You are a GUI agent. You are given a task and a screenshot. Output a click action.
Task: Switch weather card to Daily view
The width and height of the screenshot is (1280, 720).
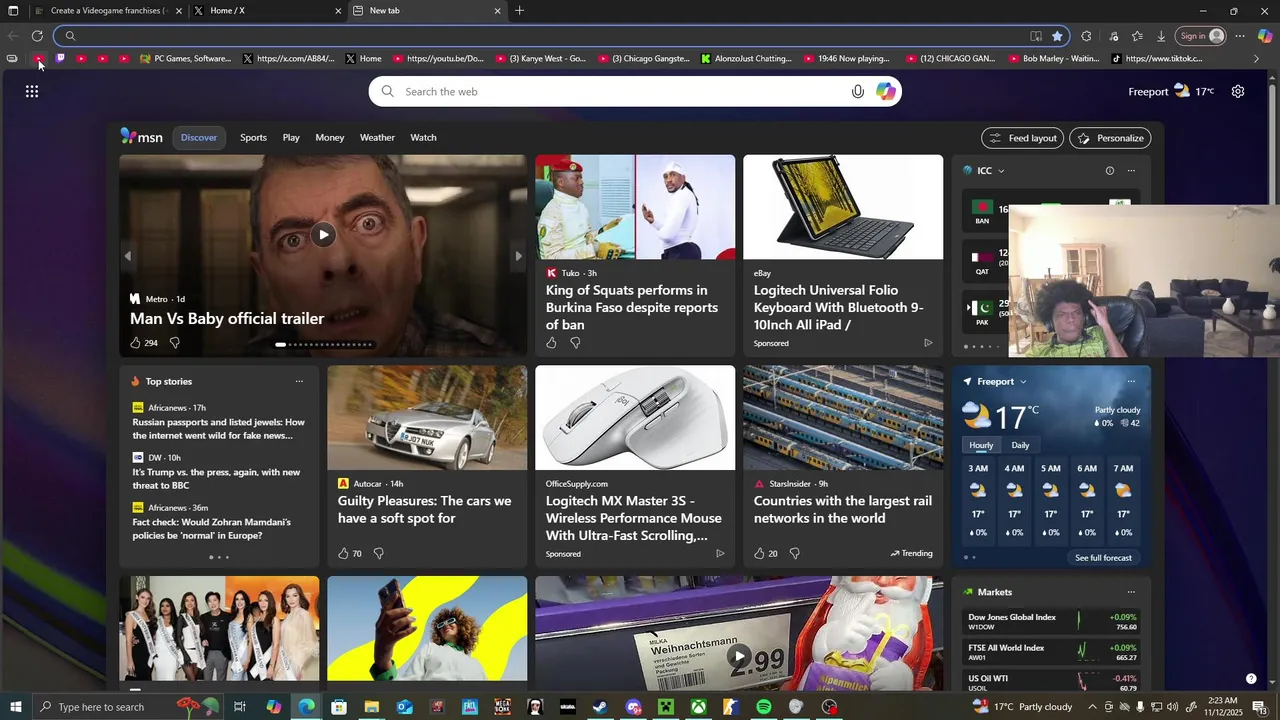[1020, 445]
